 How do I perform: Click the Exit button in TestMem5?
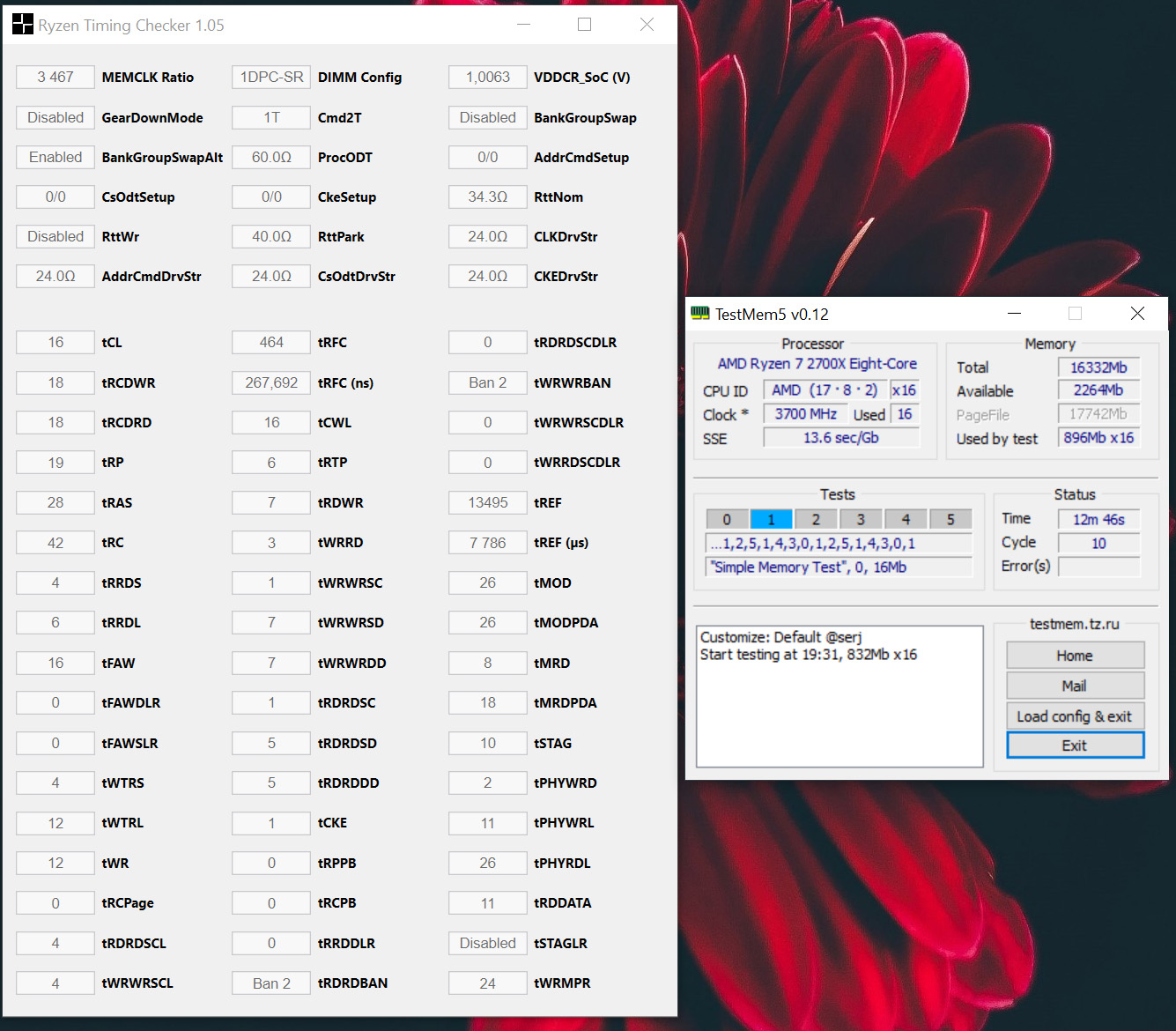(1075, 745)
